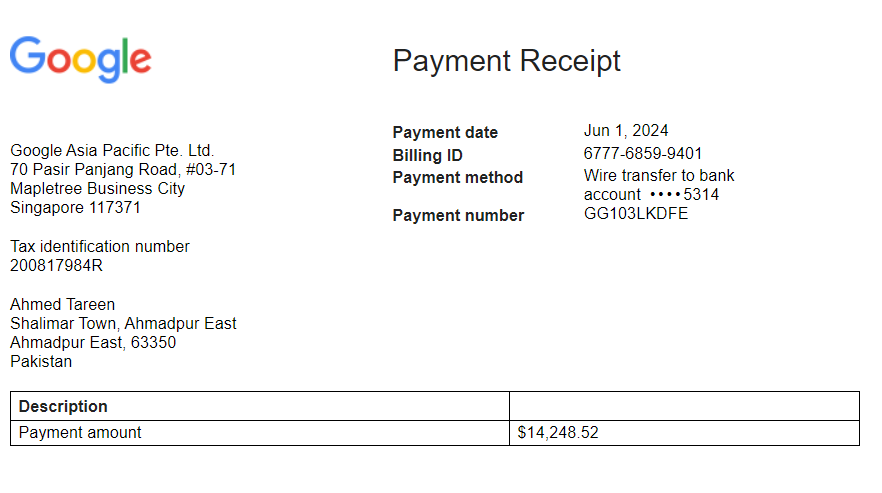Click the Google logo
882x493 pixels.
(80, 59)
